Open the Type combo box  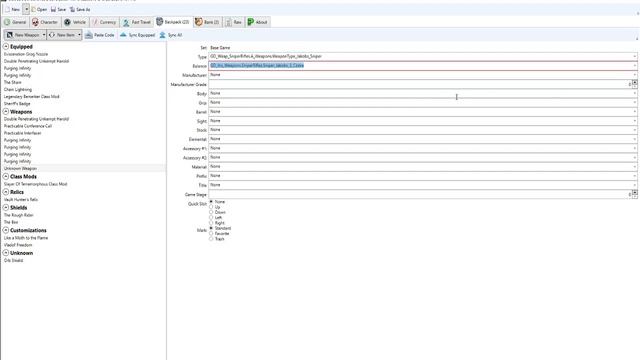click(423, 56)
